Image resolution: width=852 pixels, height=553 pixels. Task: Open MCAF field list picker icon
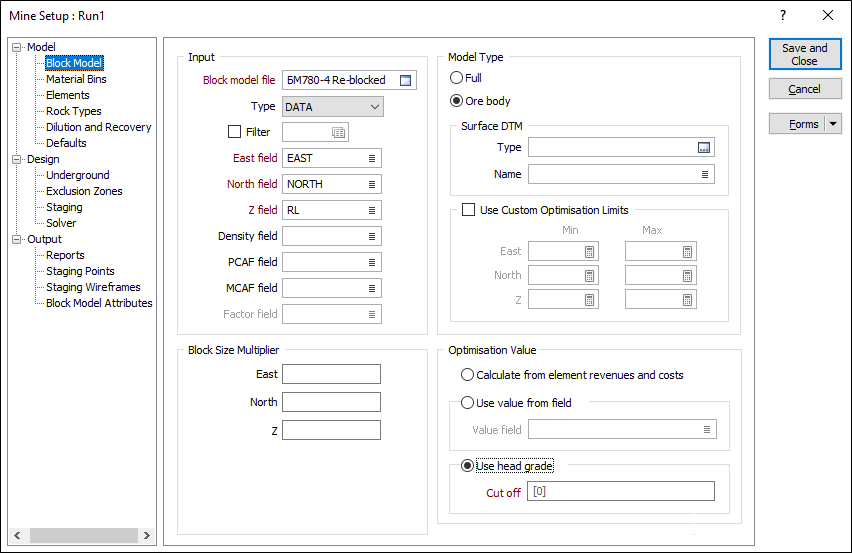tap(372, 288)
